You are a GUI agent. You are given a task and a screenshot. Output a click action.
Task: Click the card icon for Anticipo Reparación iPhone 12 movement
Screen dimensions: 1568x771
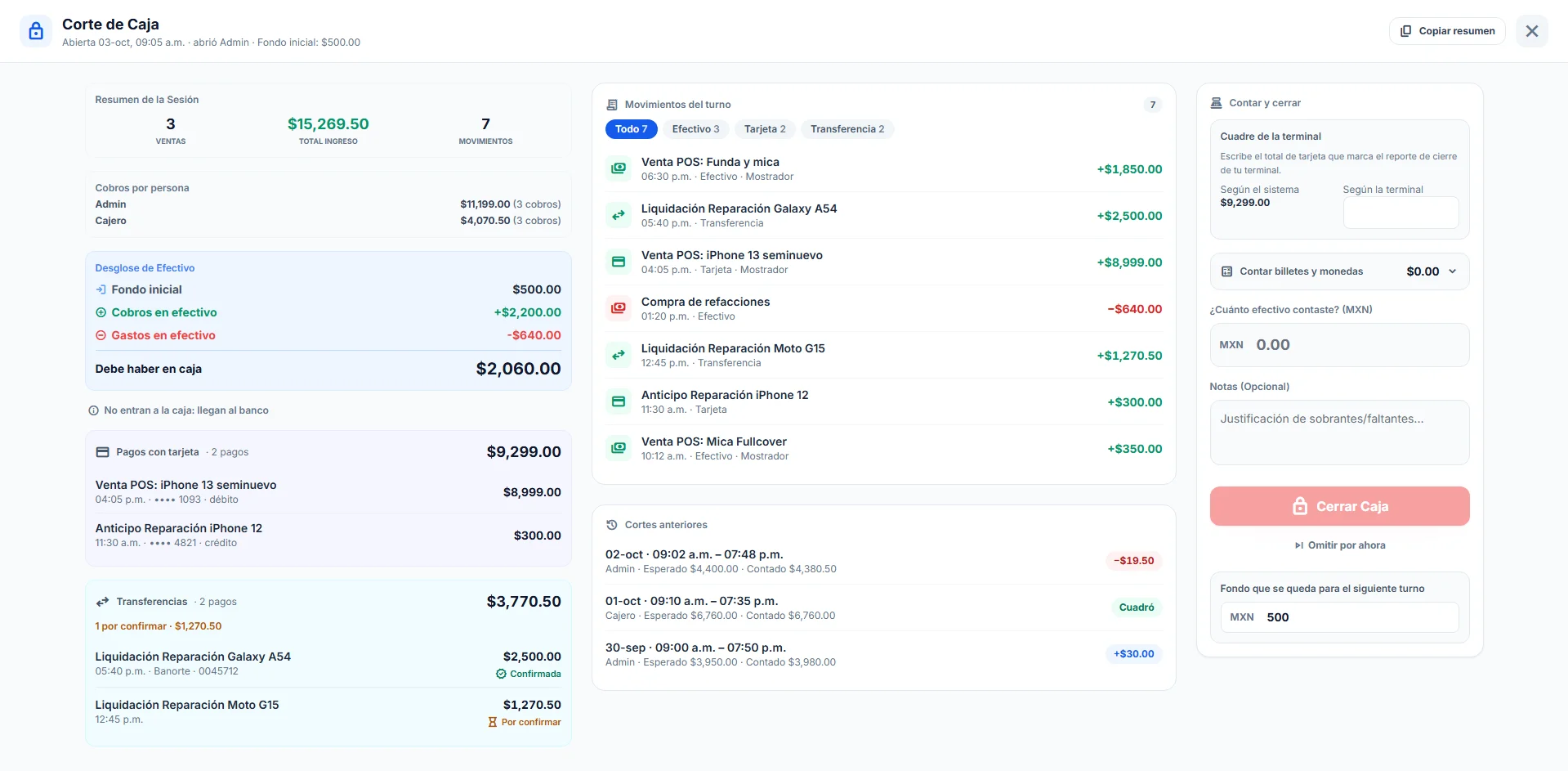[619, 401]
